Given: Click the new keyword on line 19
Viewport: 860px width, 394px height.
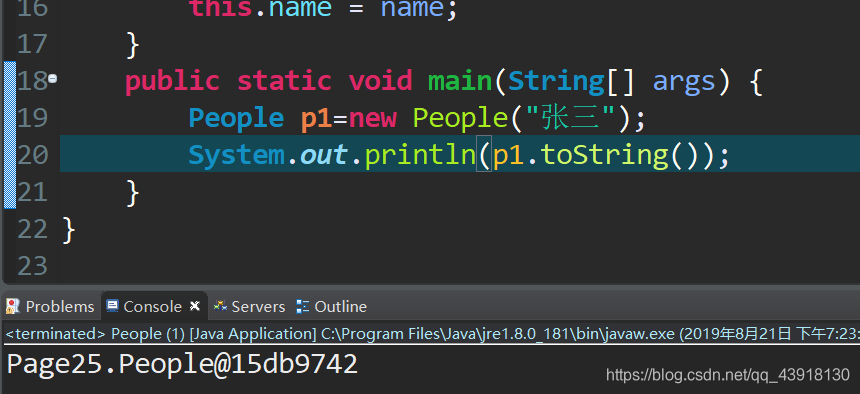Looking at the screenshot, I should tap(372, 118).
